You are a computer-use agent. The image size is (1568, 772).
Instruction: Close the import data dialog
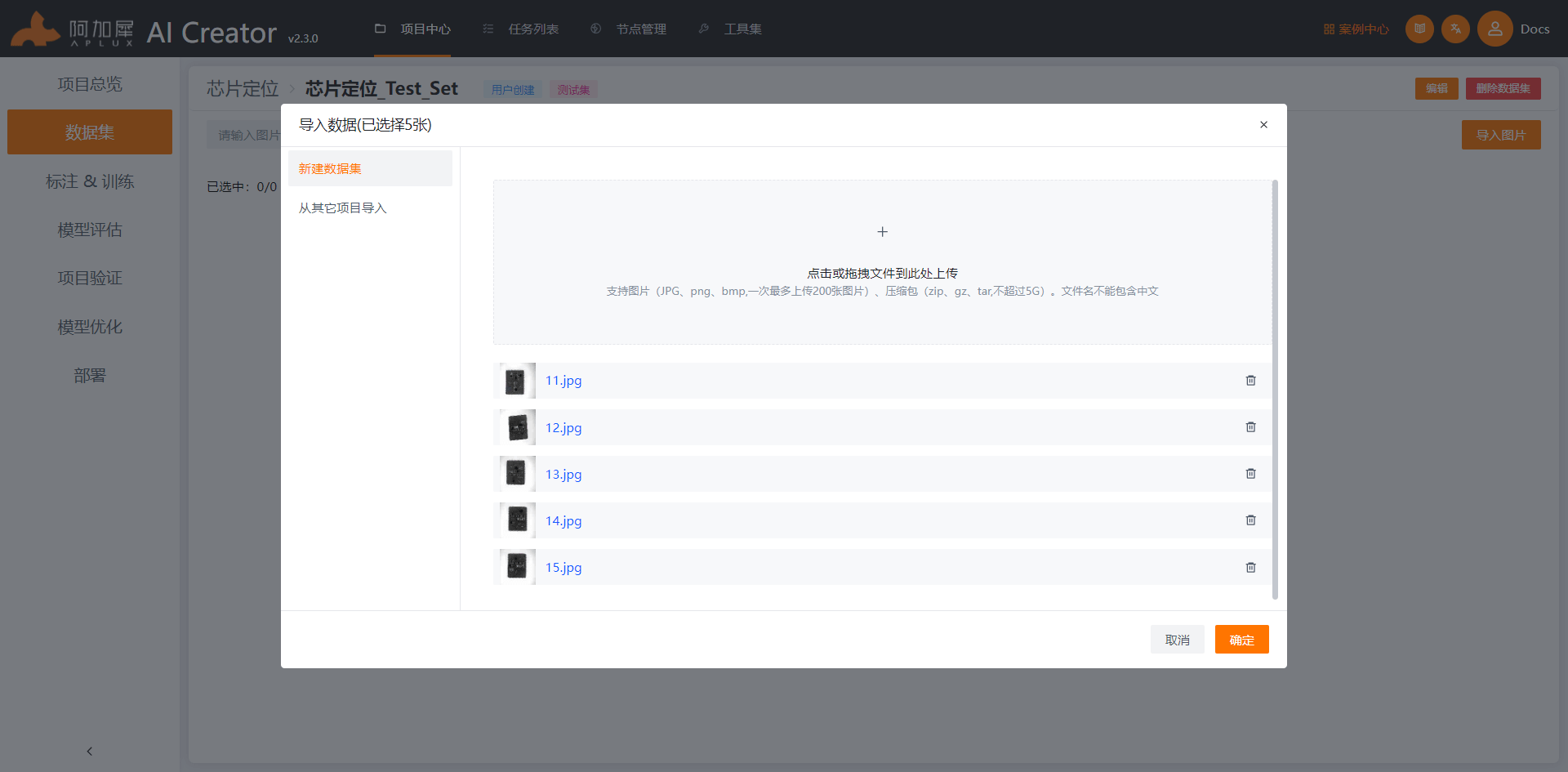tap(1263, 125)
